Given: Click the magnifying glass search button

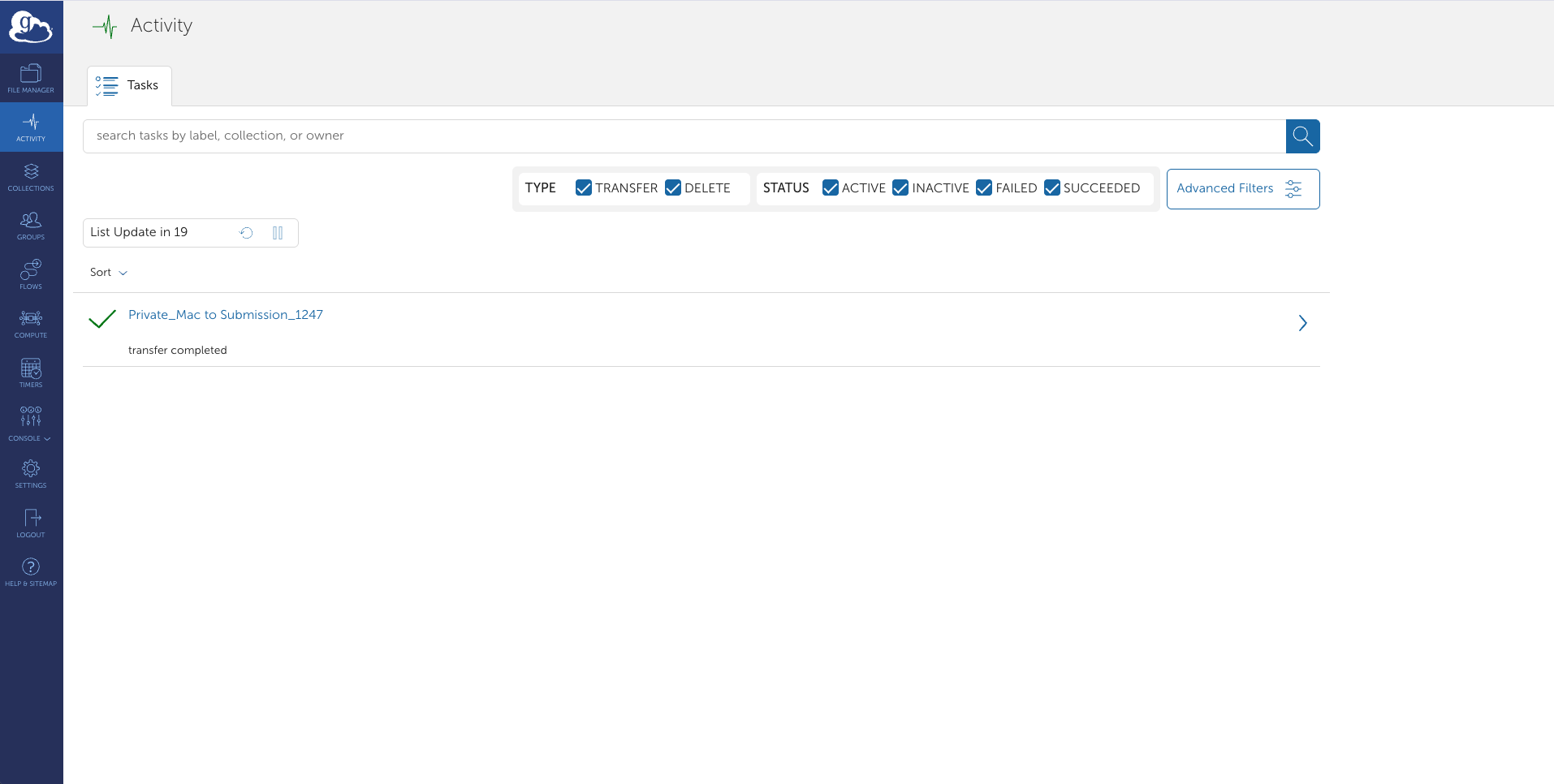Looking at the screenshot, I should pyautogui.click(x=1302, y=136).
